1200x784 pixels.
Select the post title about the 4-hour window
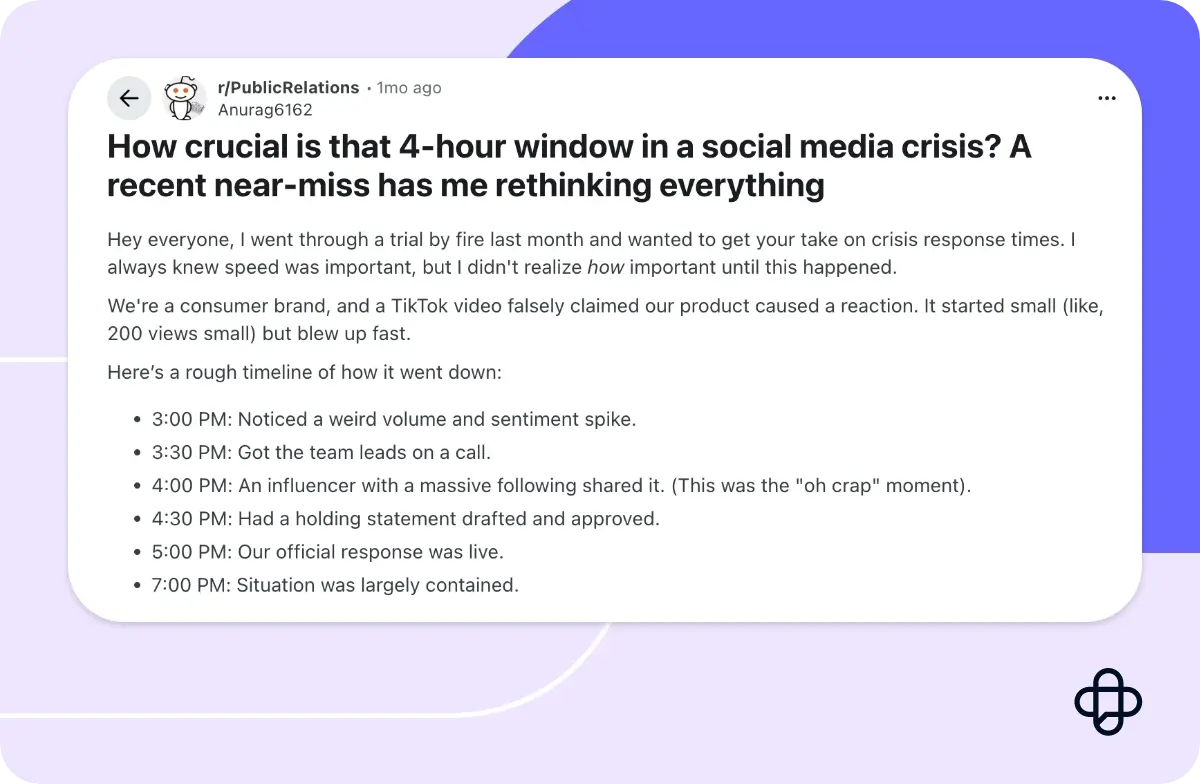pyautogui.click(x=570, y=165)
